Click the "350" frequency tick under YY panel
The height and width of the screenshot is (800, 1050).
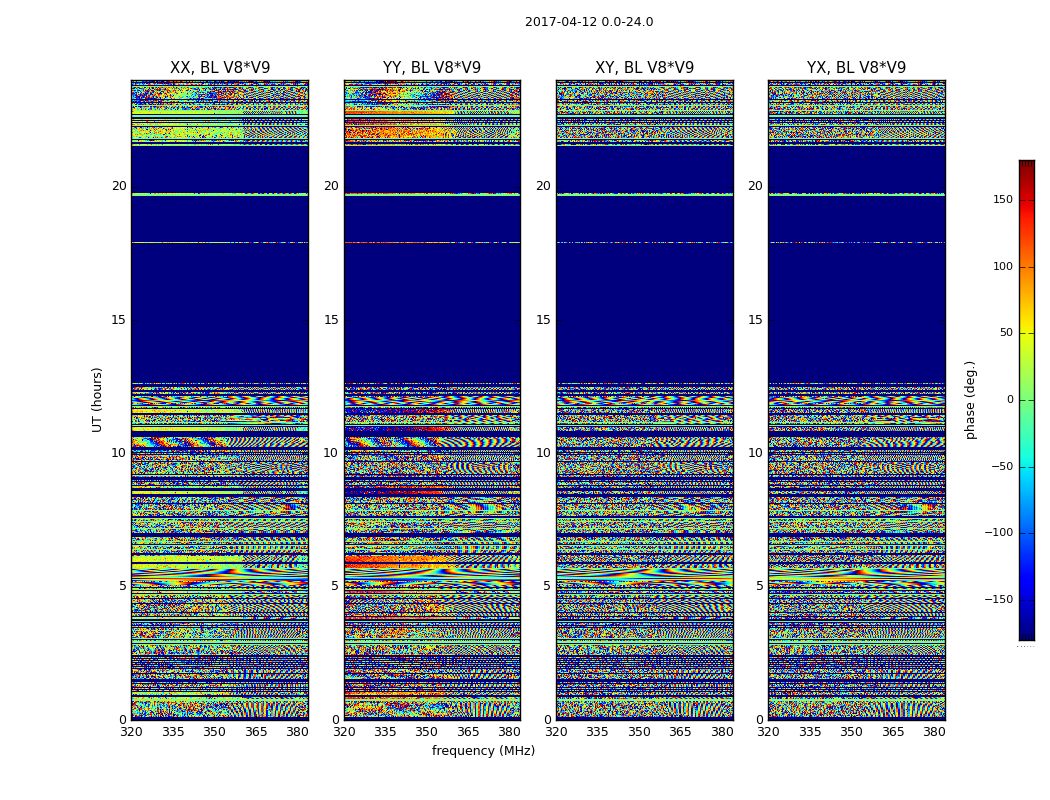pyautogui.click(x=427, y=732)
